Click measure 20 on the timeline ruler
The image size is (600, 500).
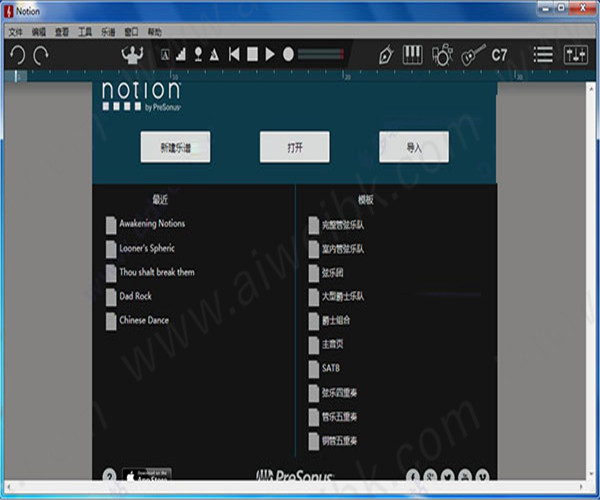(347, 76)
